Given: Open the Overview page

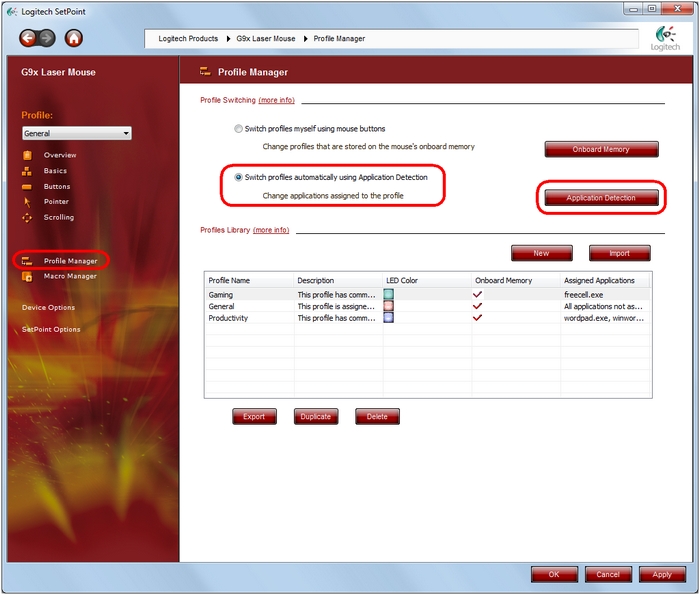Looking at the screenshot, I should [60, 155].
